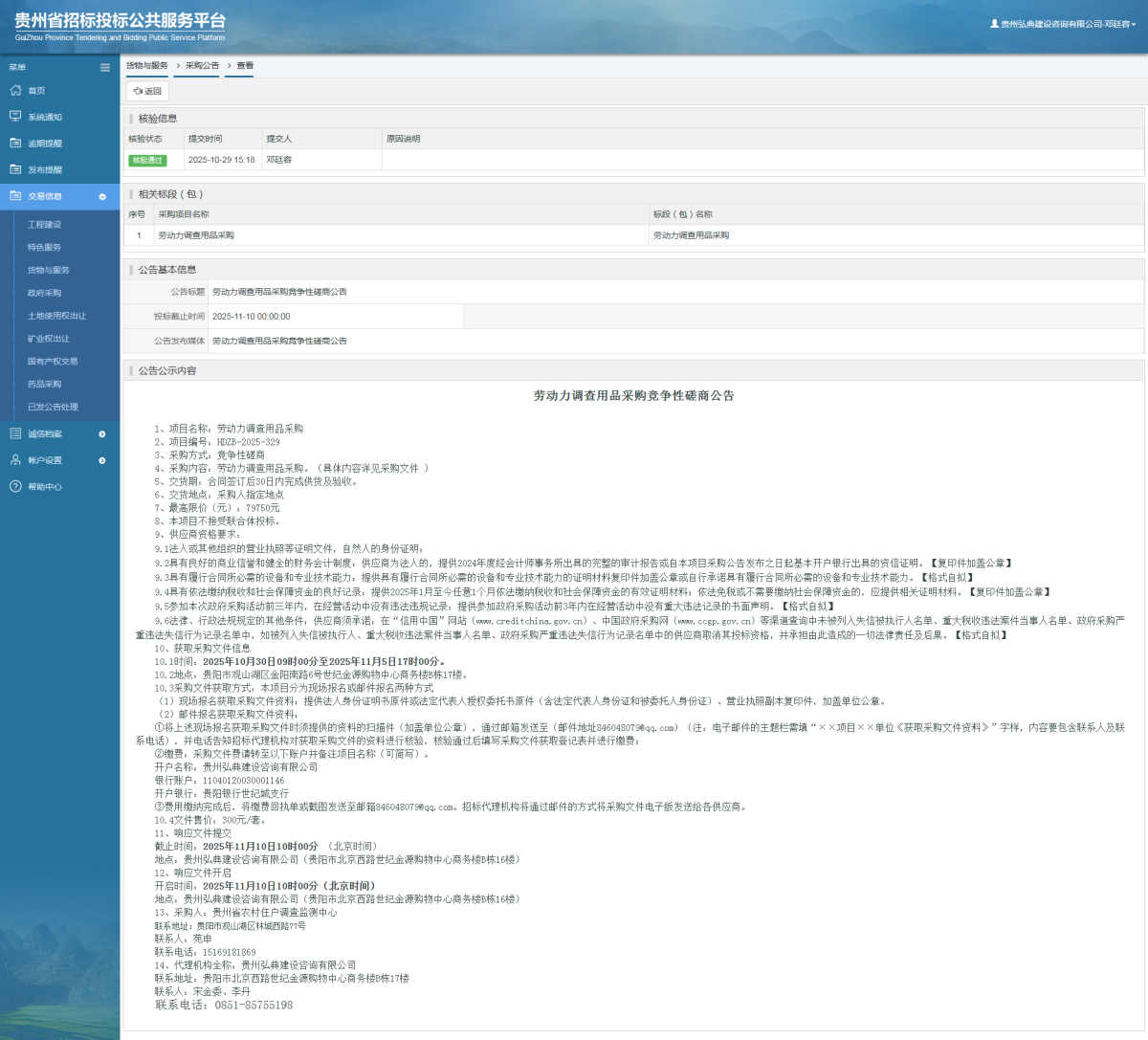1148x1040 pixels.
Task: Click the 采购公告 breadcrumb link
Action: pyautogui.click(x=202, y=66)
